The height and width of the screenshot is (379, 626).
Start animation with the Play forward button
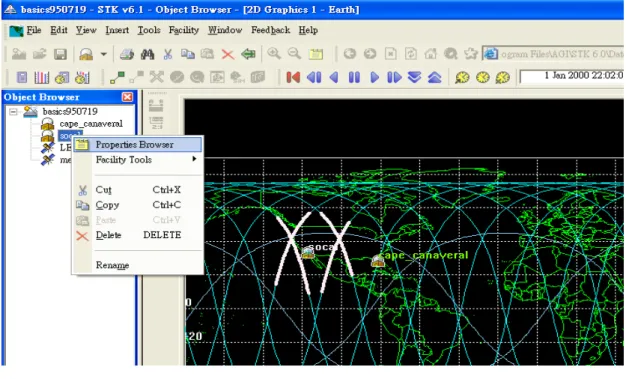[x=374, y=77]
